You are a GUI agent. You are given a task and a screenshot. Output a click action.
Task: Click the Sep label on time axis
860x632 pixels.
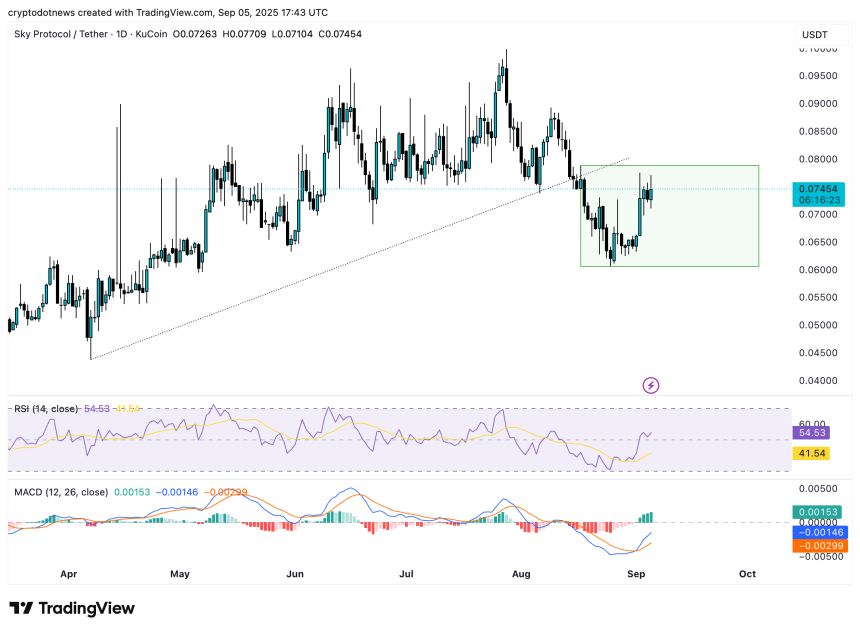(x=635, y=574)
